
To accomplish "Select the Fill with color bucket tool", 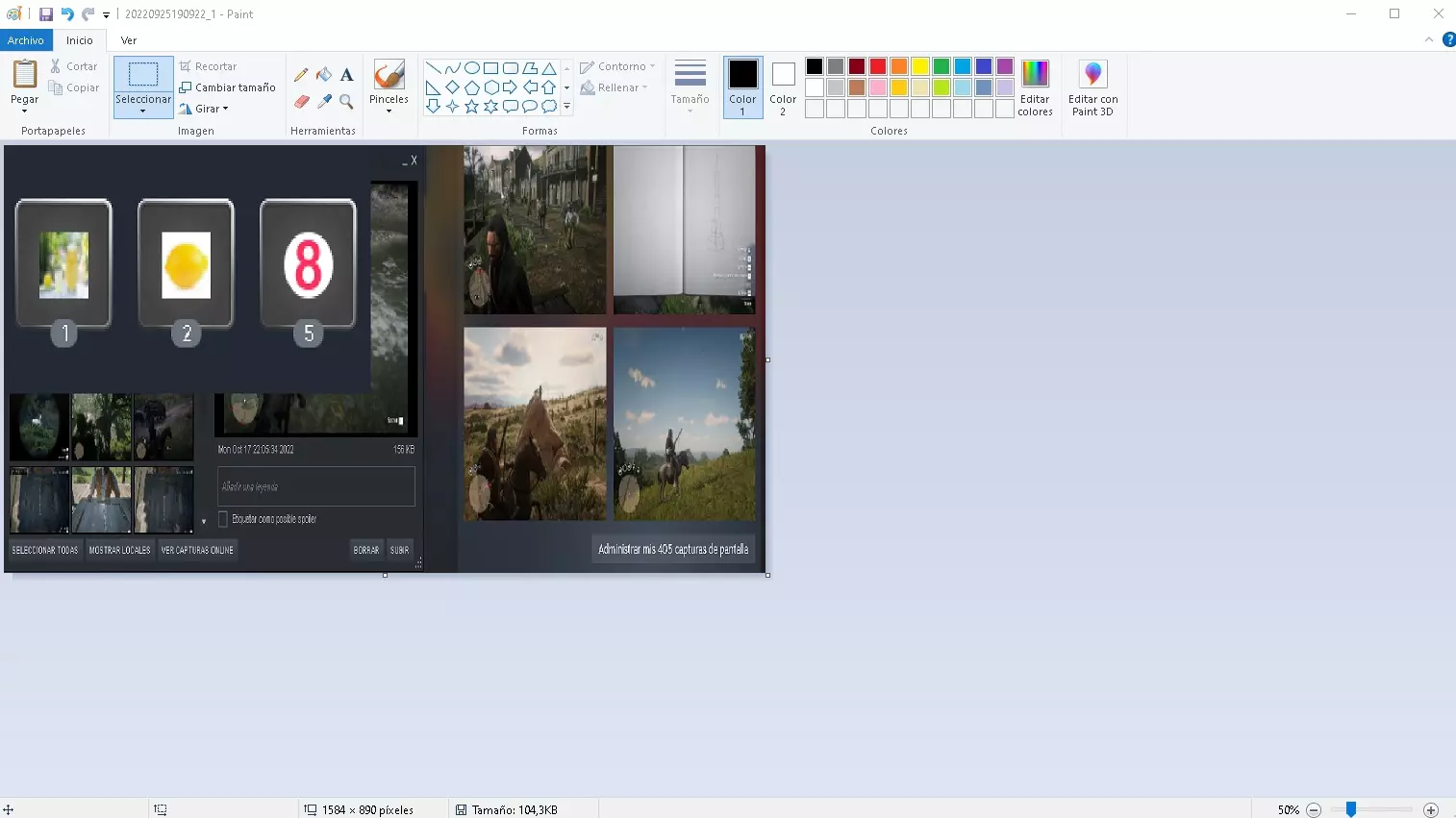I will coord(324,75).
